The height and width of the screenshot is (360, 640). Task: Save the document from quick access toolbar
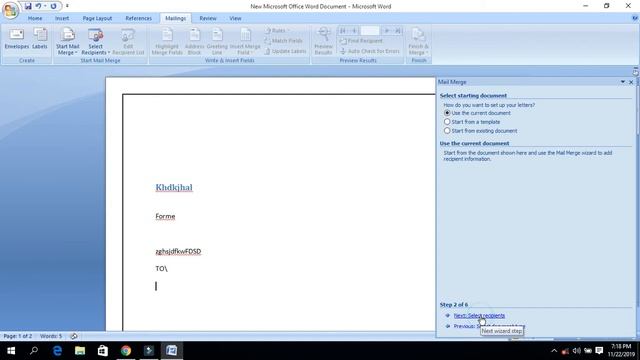(28, 6)
